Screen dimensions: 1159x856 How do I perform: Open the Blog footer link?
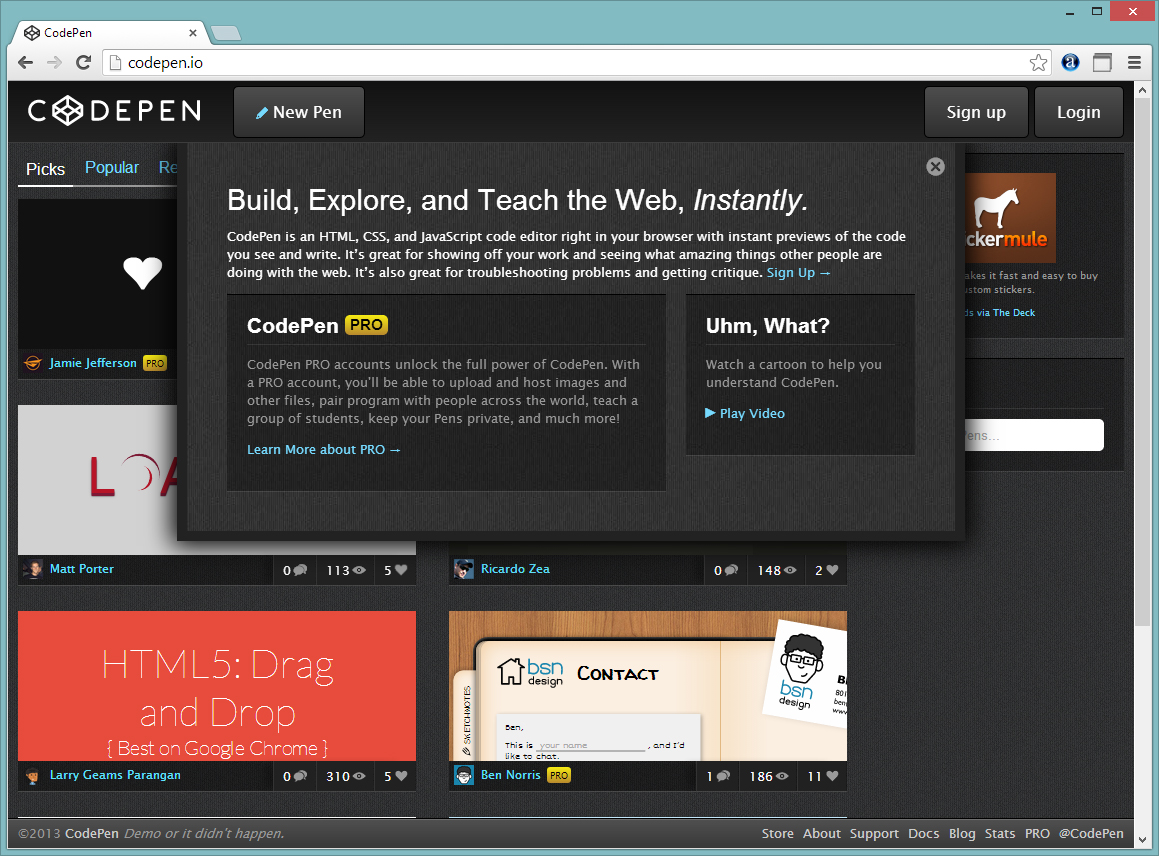[x=962, y=834]
